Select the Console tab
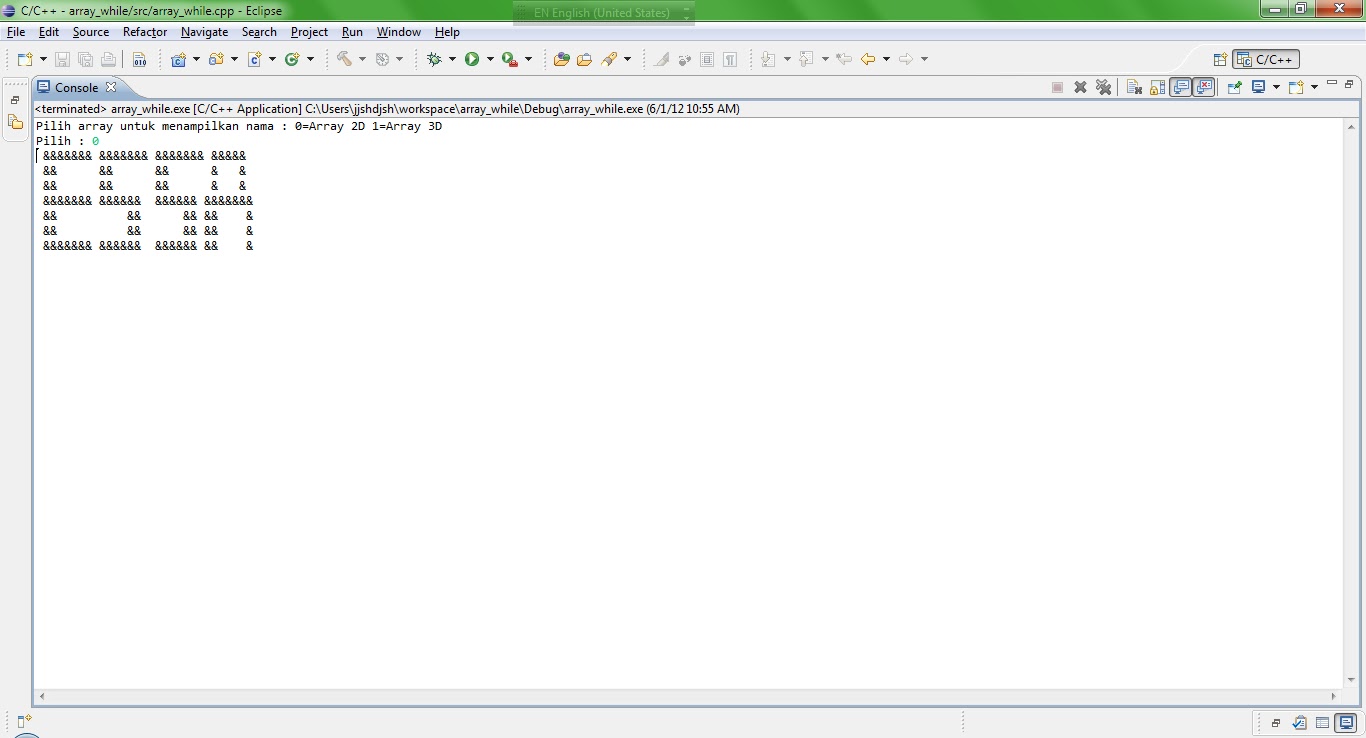1366x738 pixels. click(x=76, y=87)
